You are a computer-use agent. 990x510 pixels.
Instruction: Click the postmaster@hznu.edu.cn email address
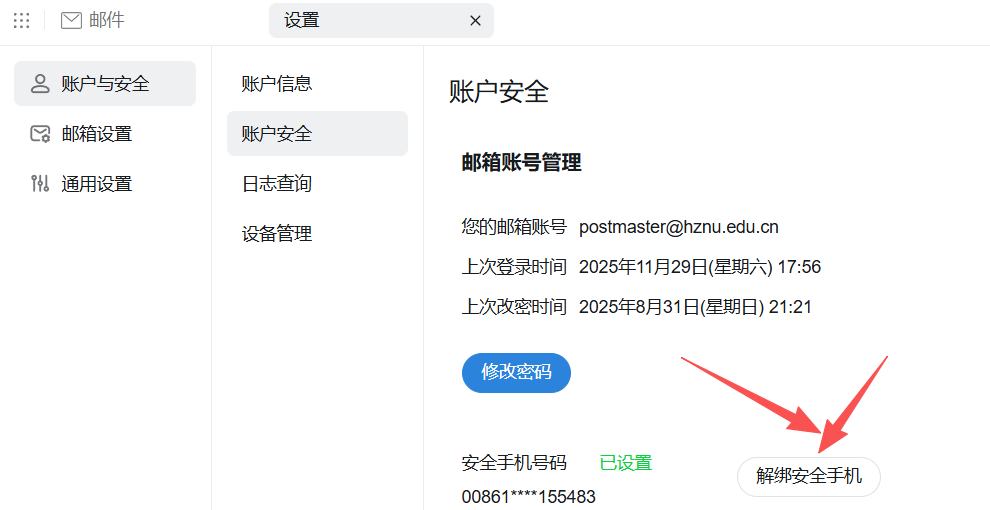(678, 227)
